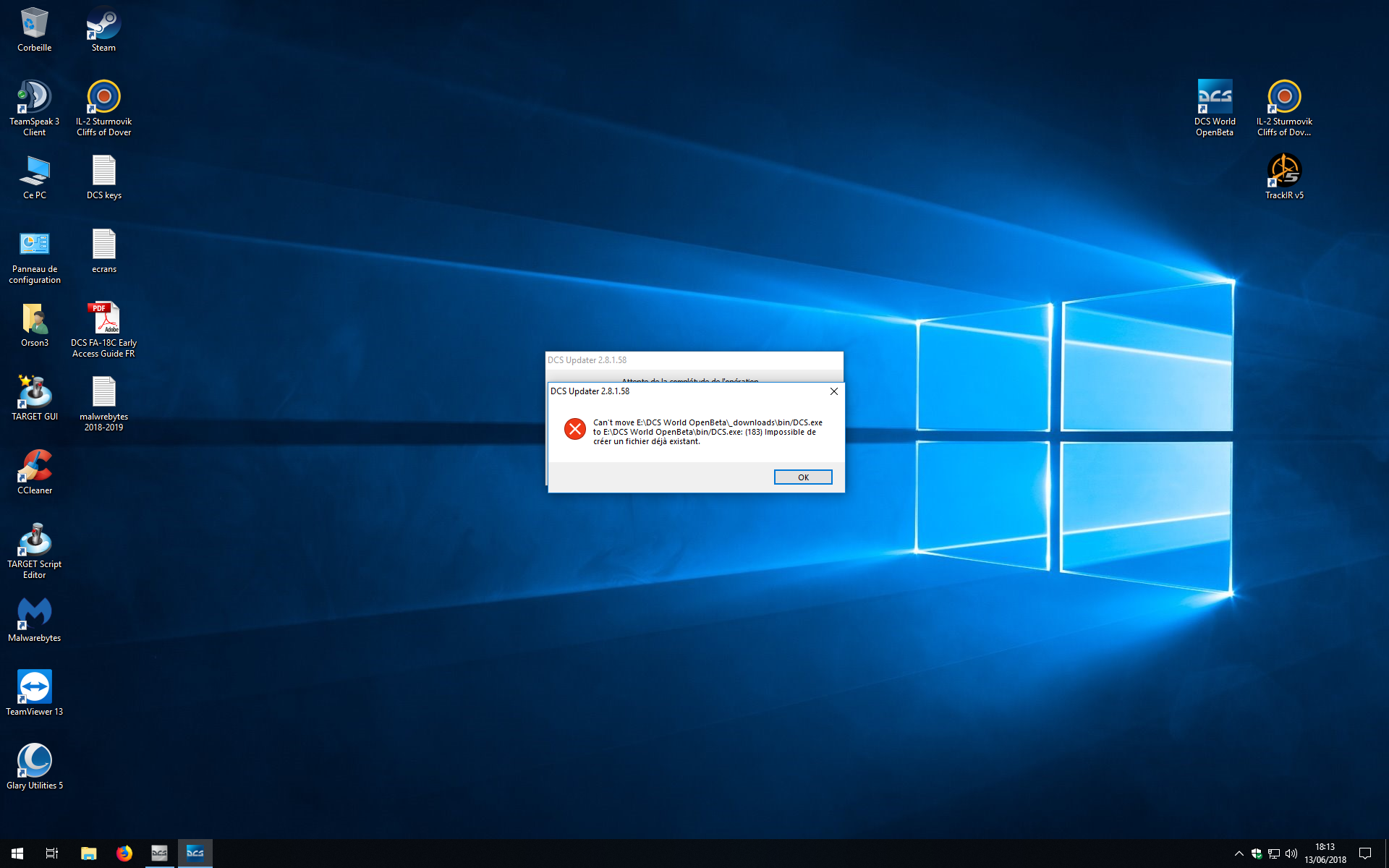Show hidden system tray icons
The height and width of the screenshot is (868, 1389).
(1239, 854)
